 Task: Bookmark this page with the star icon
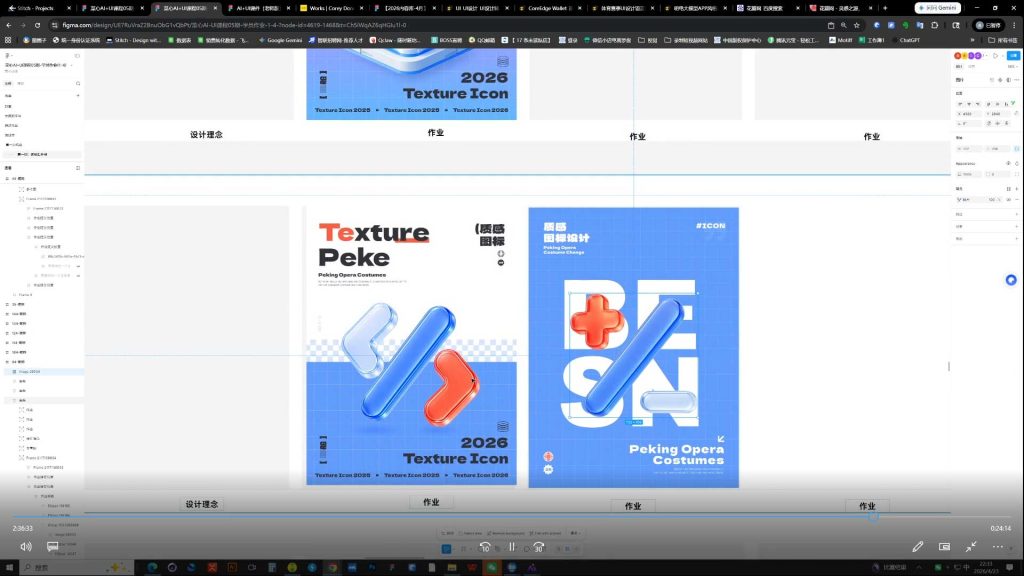click(857, 25)
